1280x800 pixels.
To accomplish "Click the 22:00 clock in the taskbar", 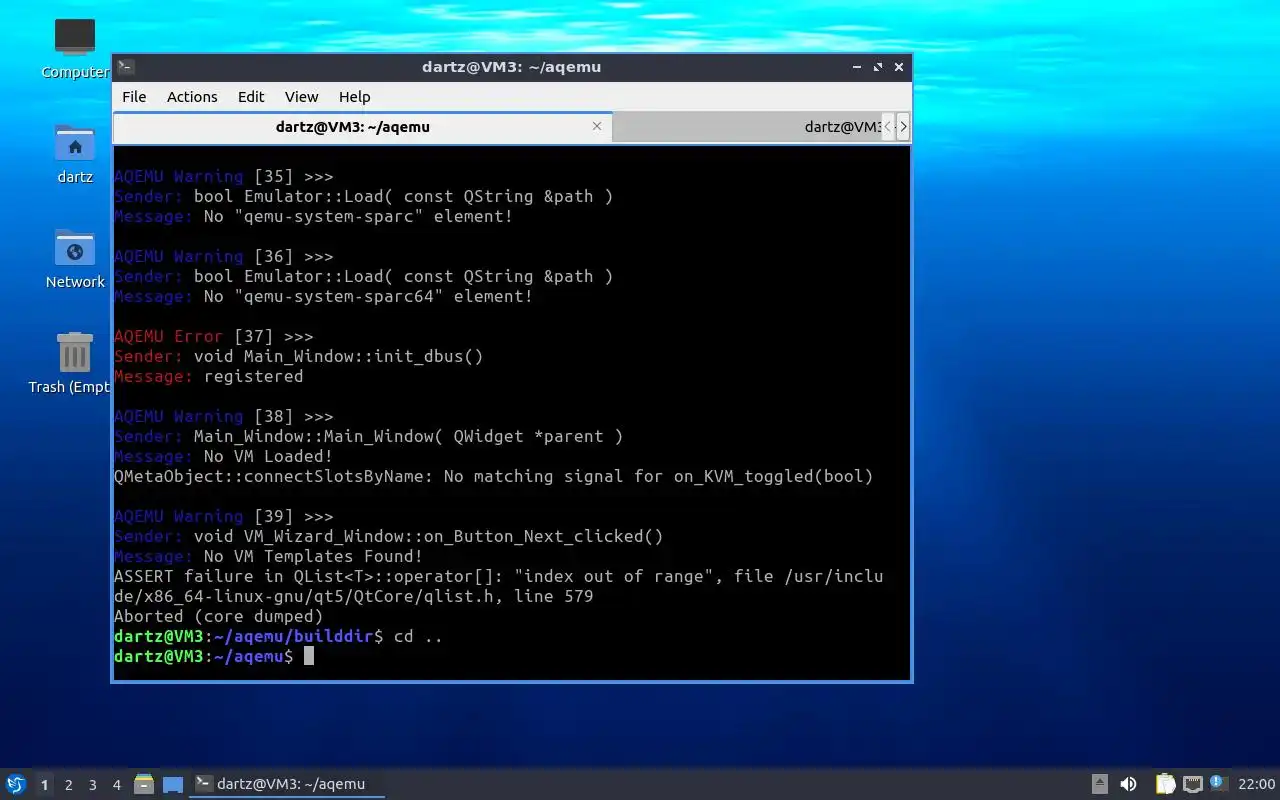I will coord(1256,784).
